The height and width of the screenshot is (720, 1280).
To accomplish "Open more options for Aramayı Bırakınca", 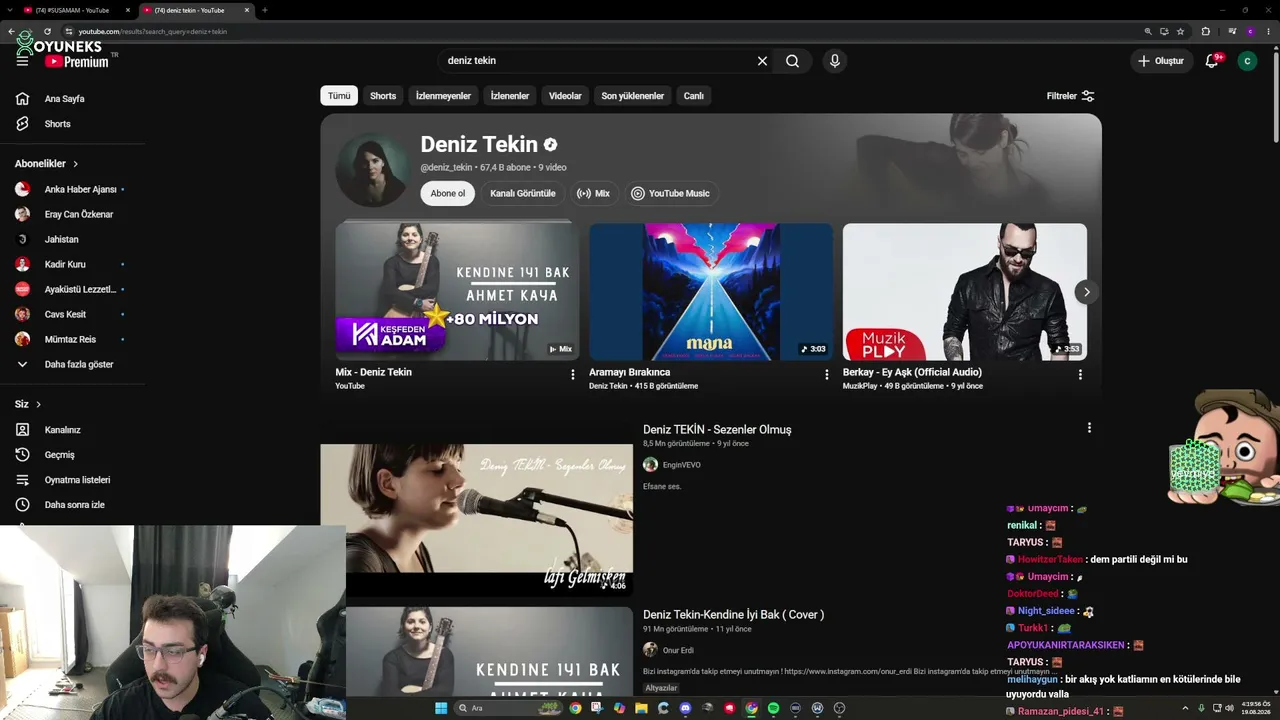I will tap(826, 375).
